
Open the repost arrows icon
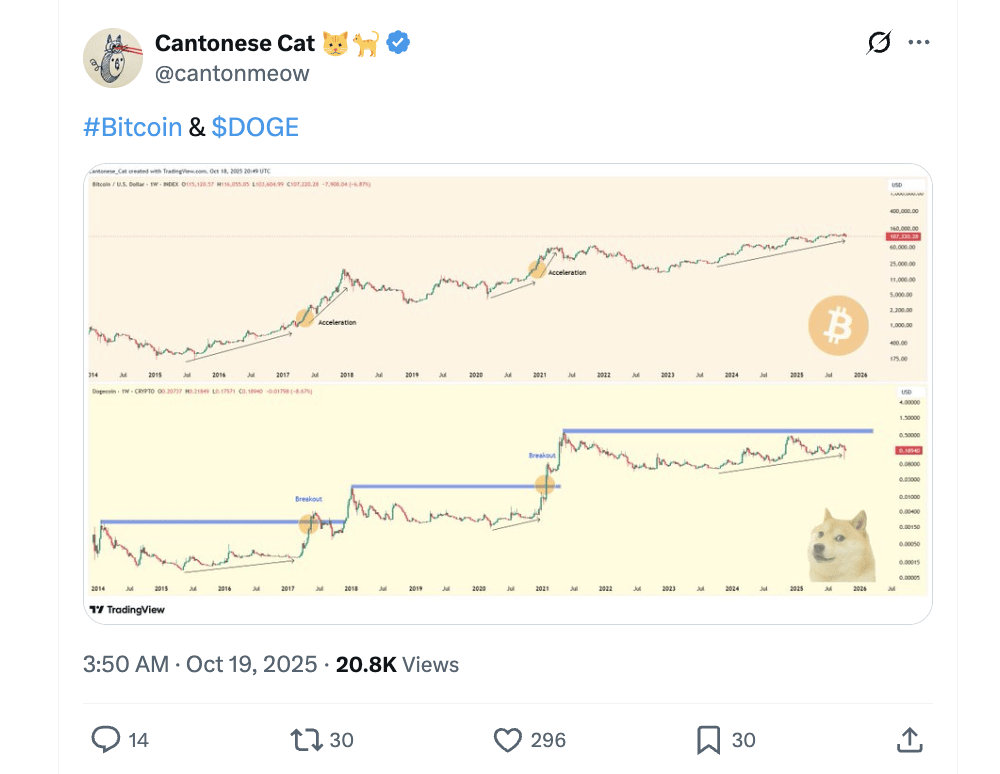click(306, 739)
